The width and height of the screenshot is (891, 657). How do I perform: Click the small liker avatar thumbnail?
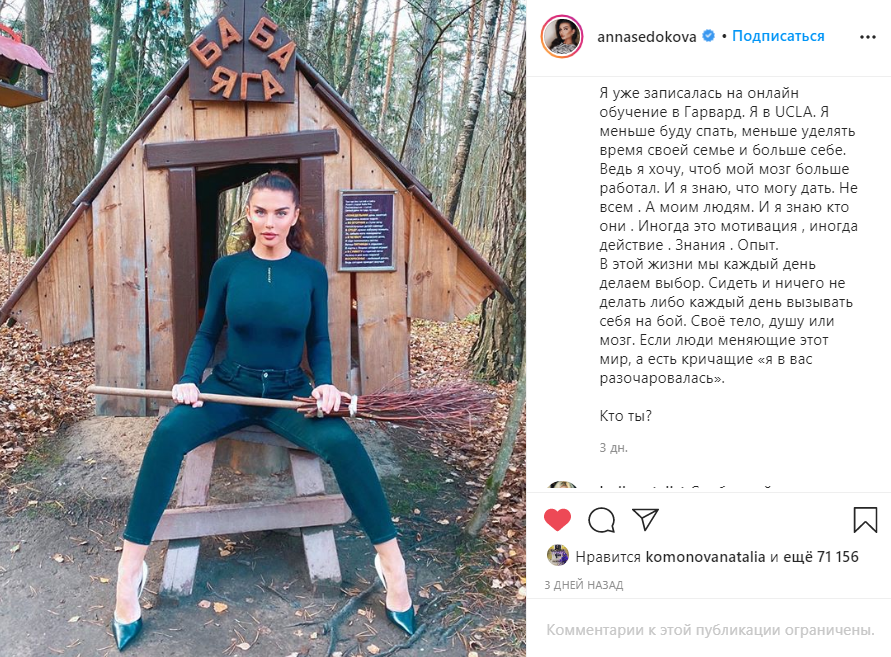(557, 555)
